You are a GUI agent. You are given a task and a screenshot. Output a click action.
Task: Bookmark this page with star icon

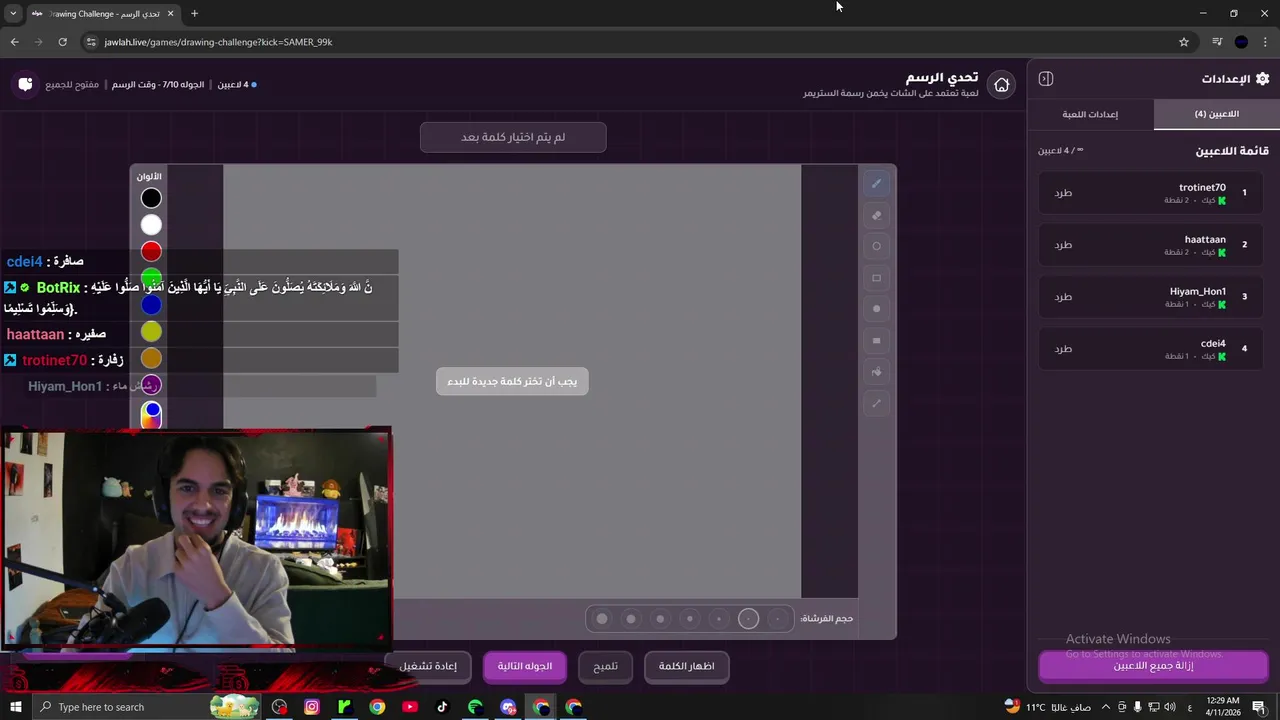[x=1184, y=42]
